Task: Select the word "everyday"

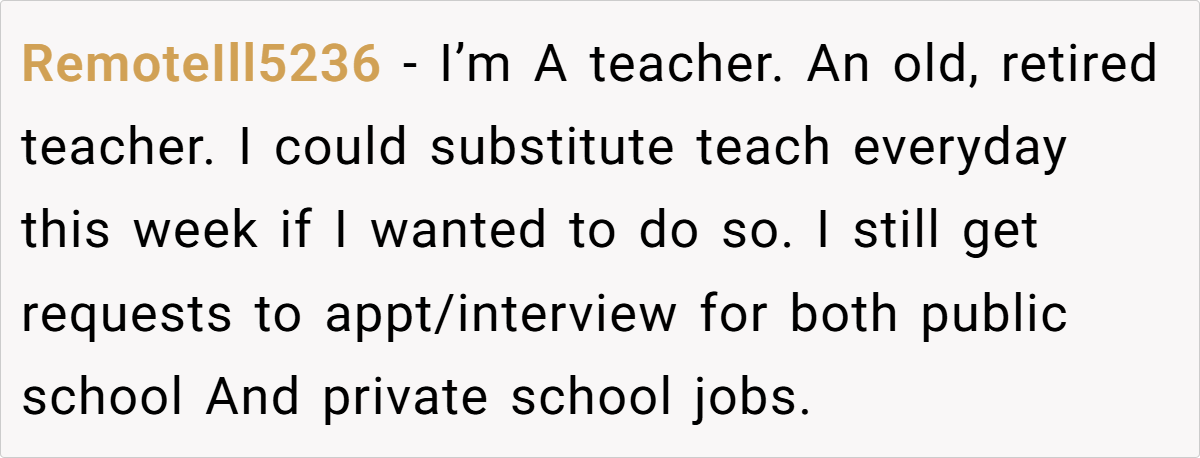Action: click(959, 149)
